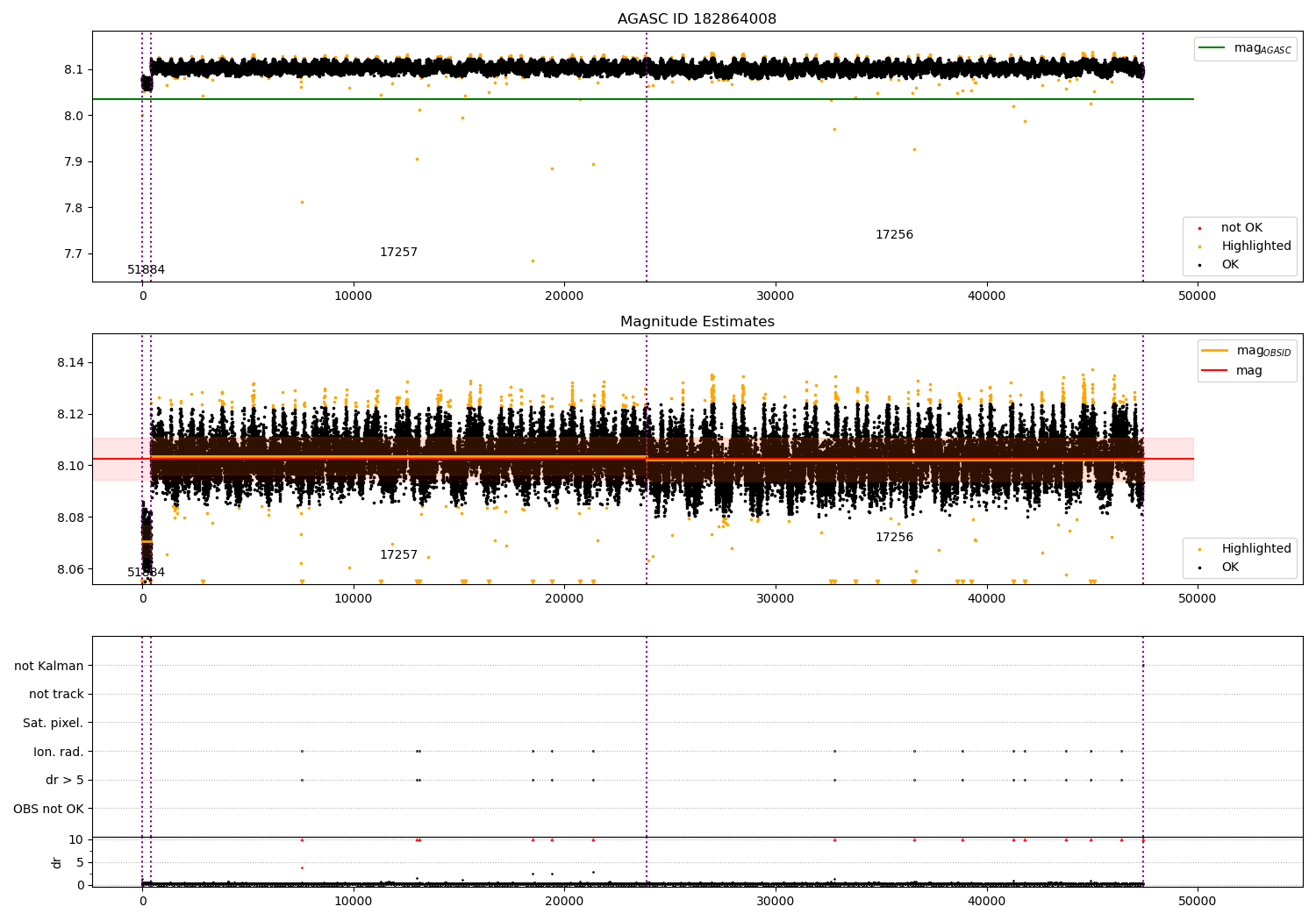Select the 'Ion. rad.' axis label
The image size is (1316, 921).
[58, 752]
